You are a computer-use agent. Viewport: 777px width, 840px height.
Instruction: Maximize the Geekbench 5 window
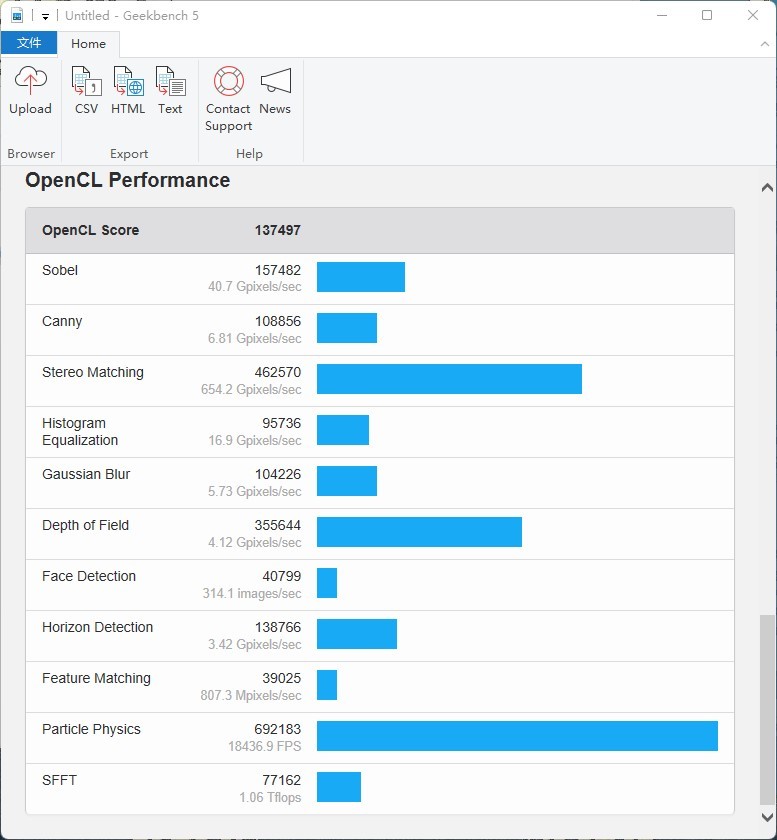coord(707,15)
